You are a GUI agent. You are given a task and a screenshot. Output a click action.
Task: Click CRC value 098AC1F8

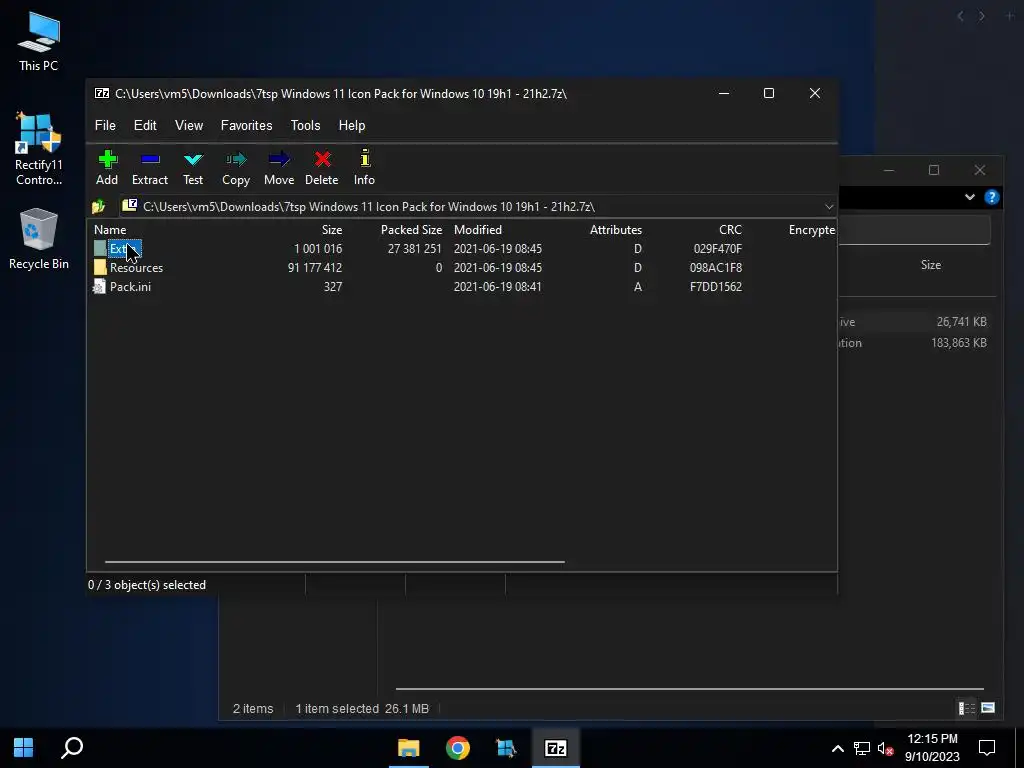(x=716, y=268)
